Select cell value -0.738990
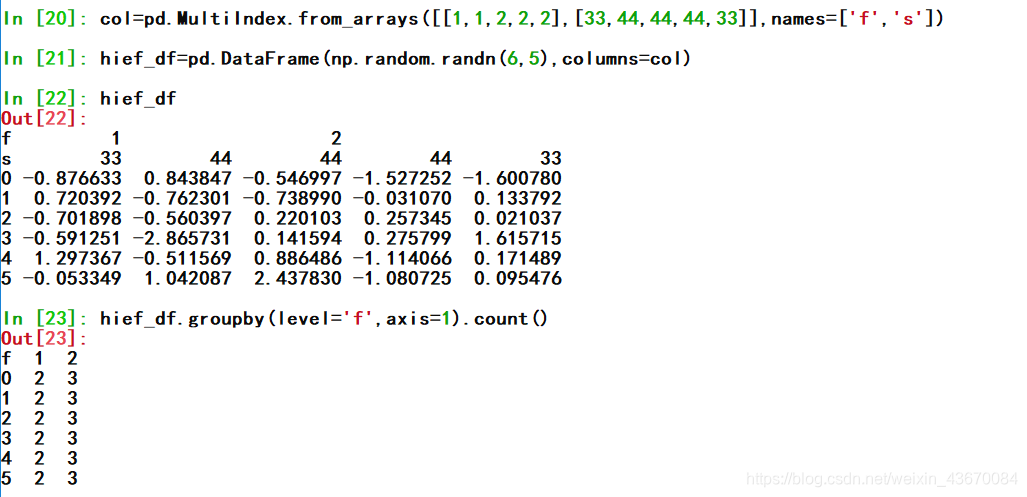The height and width of the screenshot is (497, 1027). click(x=292, y=198)
